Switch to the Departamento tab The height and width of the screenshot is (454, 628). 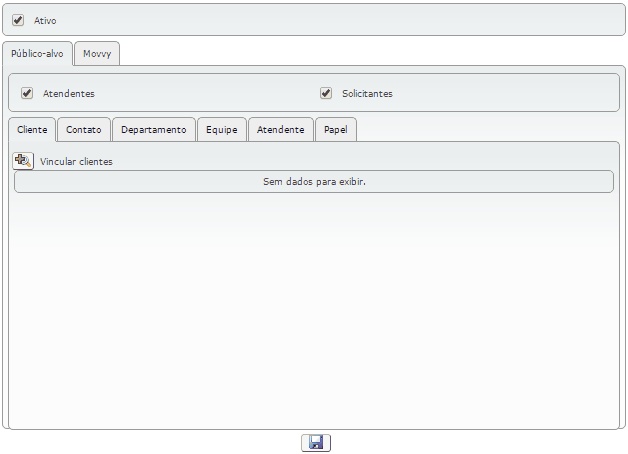point(154,130)
